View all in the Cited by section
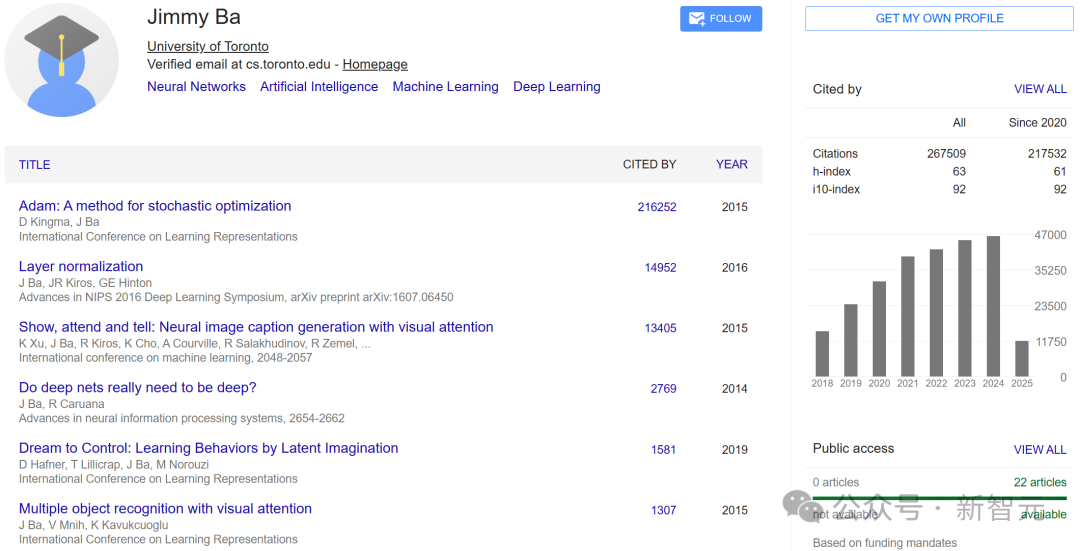1080x551 pixels. coord(1040,89)
